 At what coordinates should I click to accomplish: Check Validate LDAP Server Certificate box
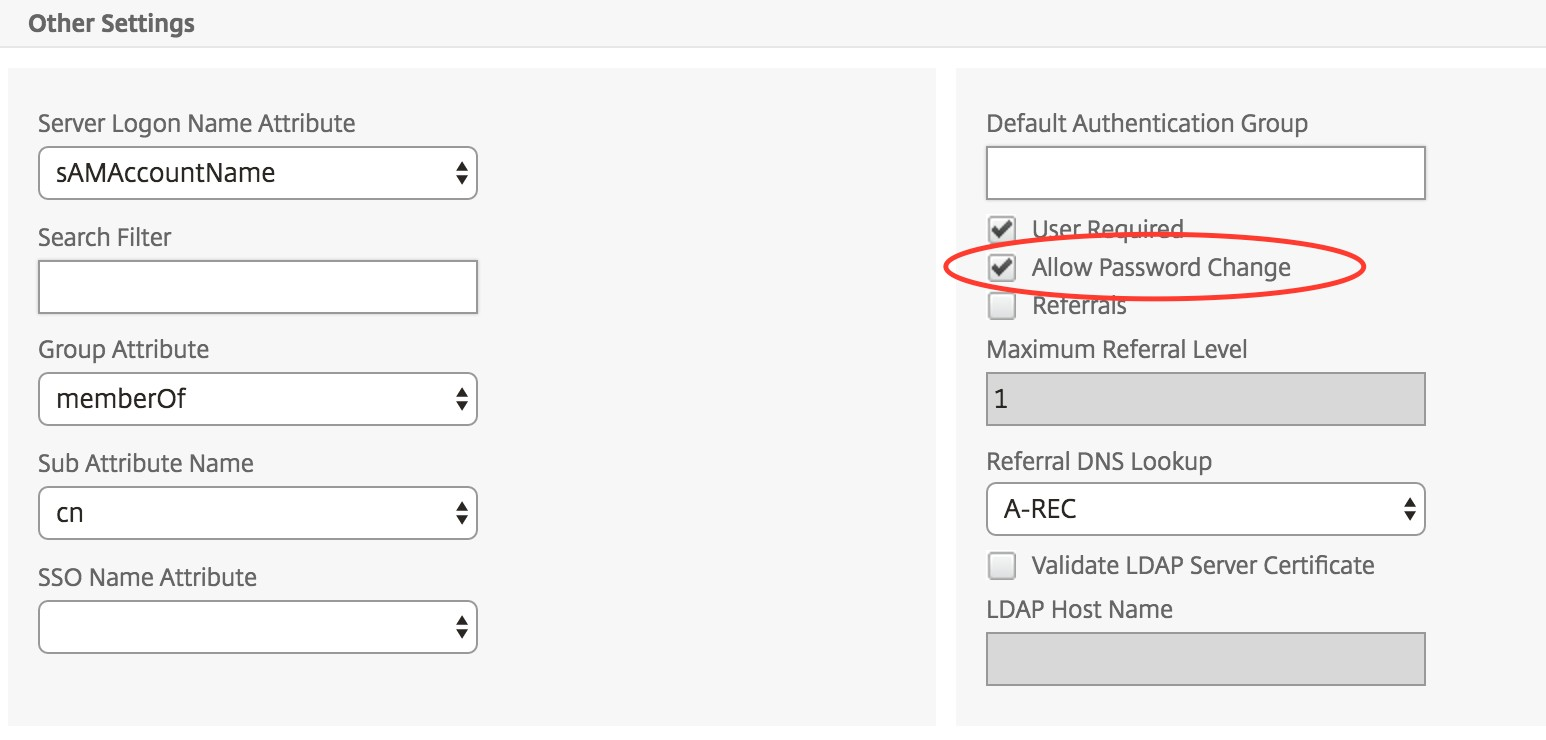(x=1001, y=566)
